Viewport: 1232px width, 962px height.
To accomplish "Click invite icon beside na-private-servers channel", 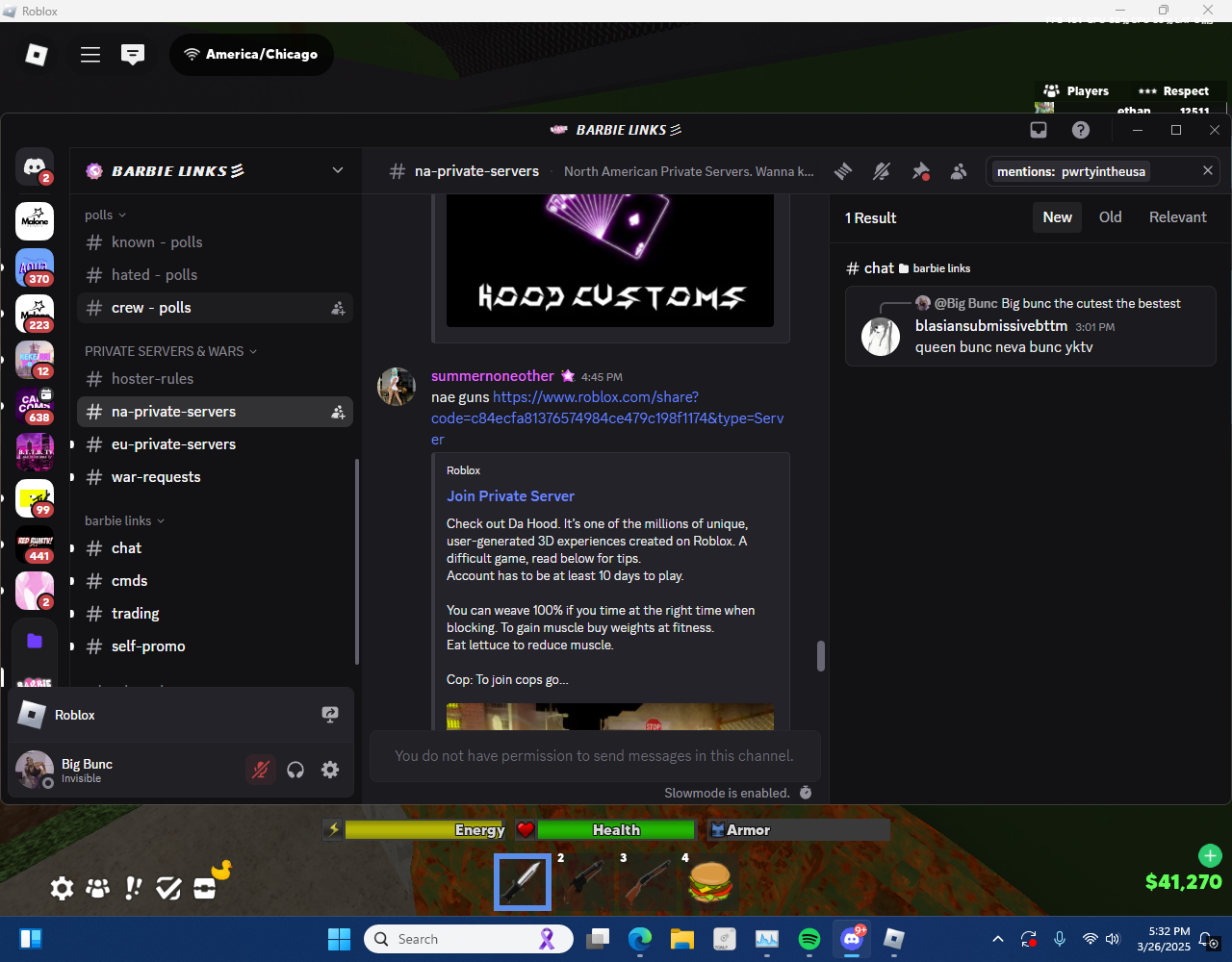I will pyautogui.click(x=338, y=412).
